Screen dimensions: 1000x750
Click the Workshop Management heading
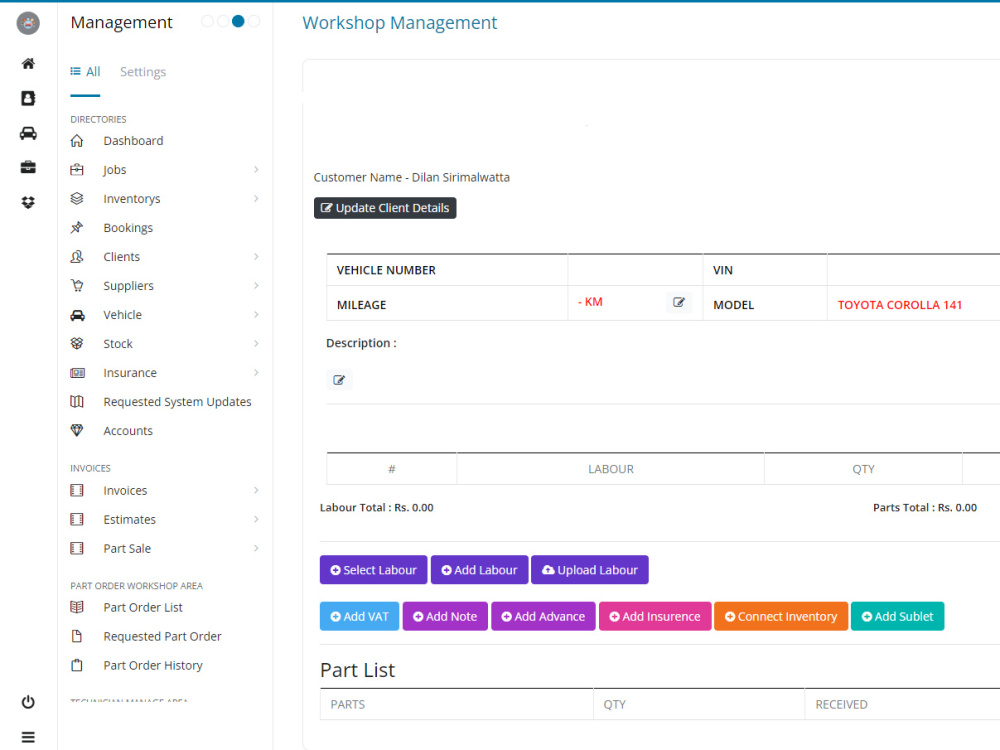click(399, 22)
